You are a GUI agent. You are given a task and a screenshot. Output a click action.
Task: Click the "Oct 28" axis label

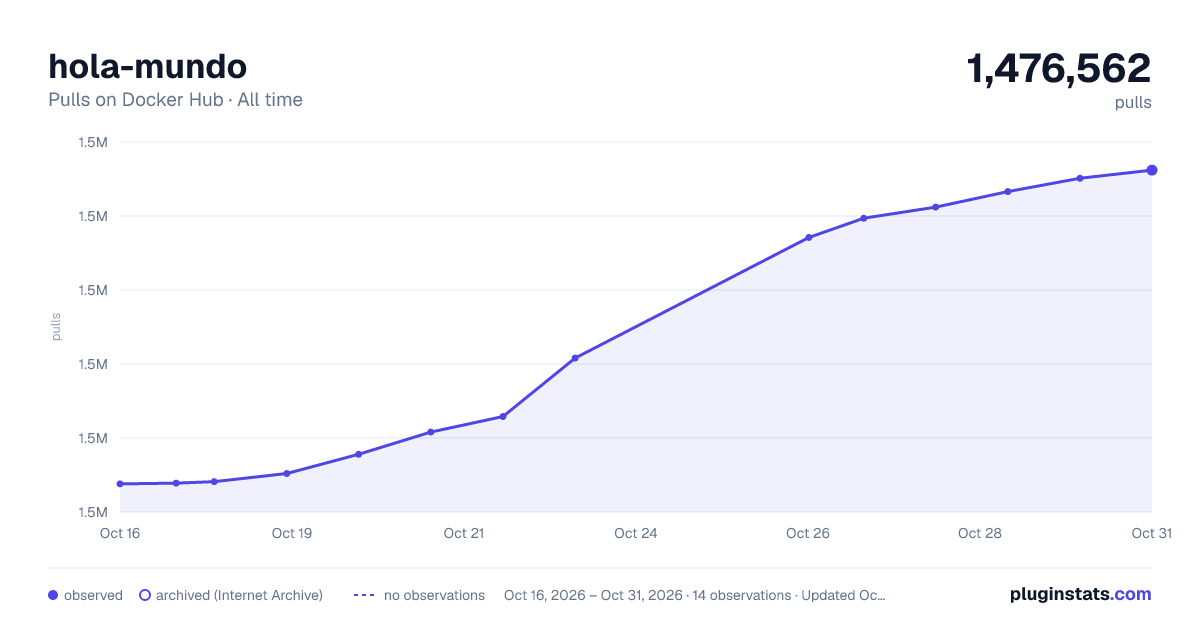(x=980, y=533)
